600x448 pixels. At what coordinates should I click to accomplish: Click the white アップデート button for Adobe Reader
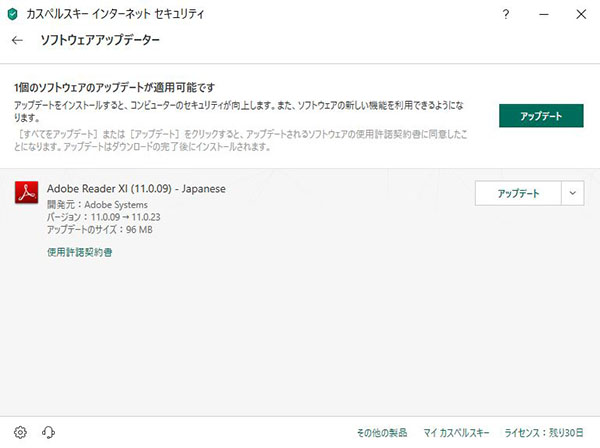(x=518, y=193)
